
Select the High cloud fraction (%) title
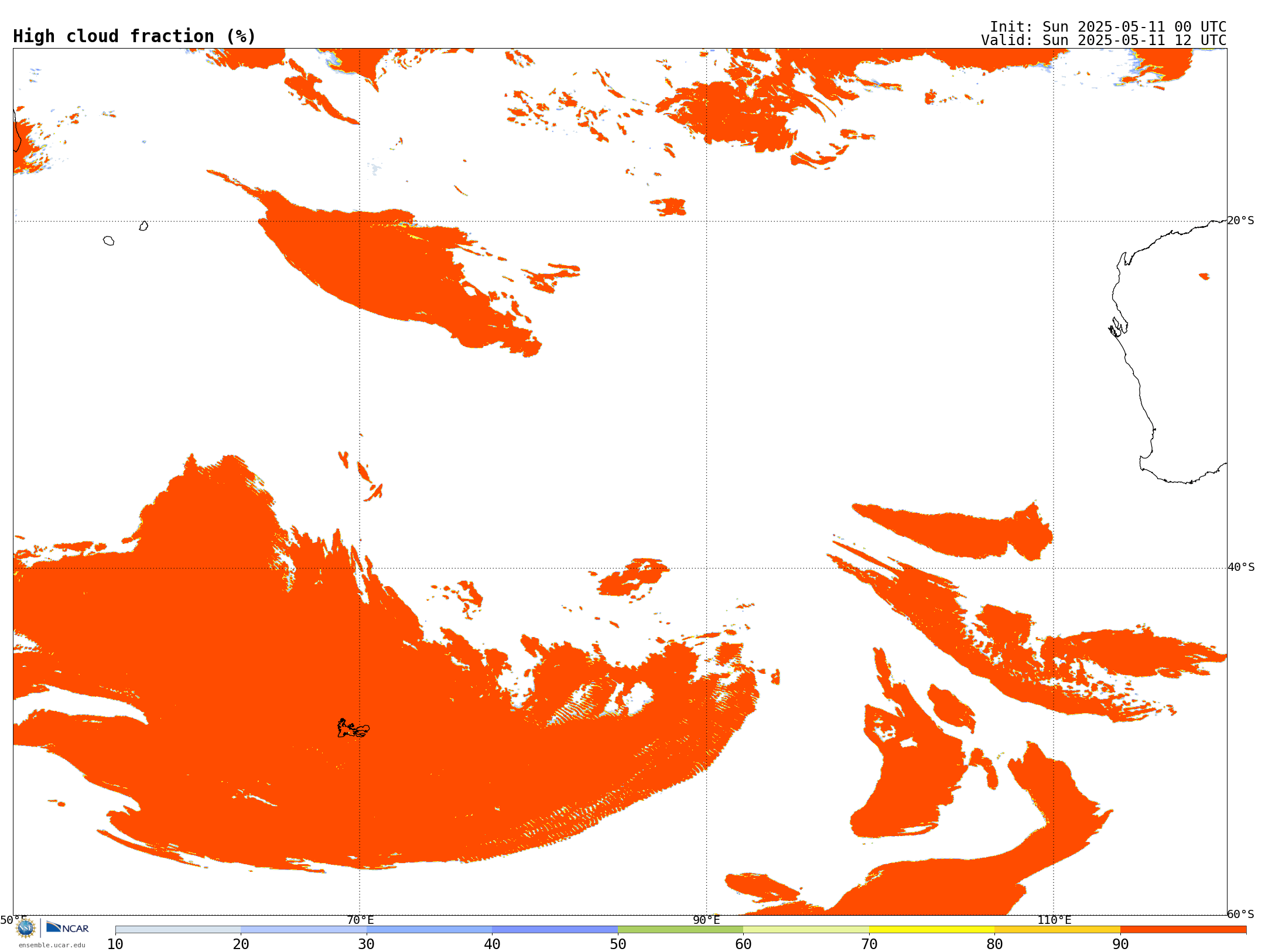click(135, 36)
